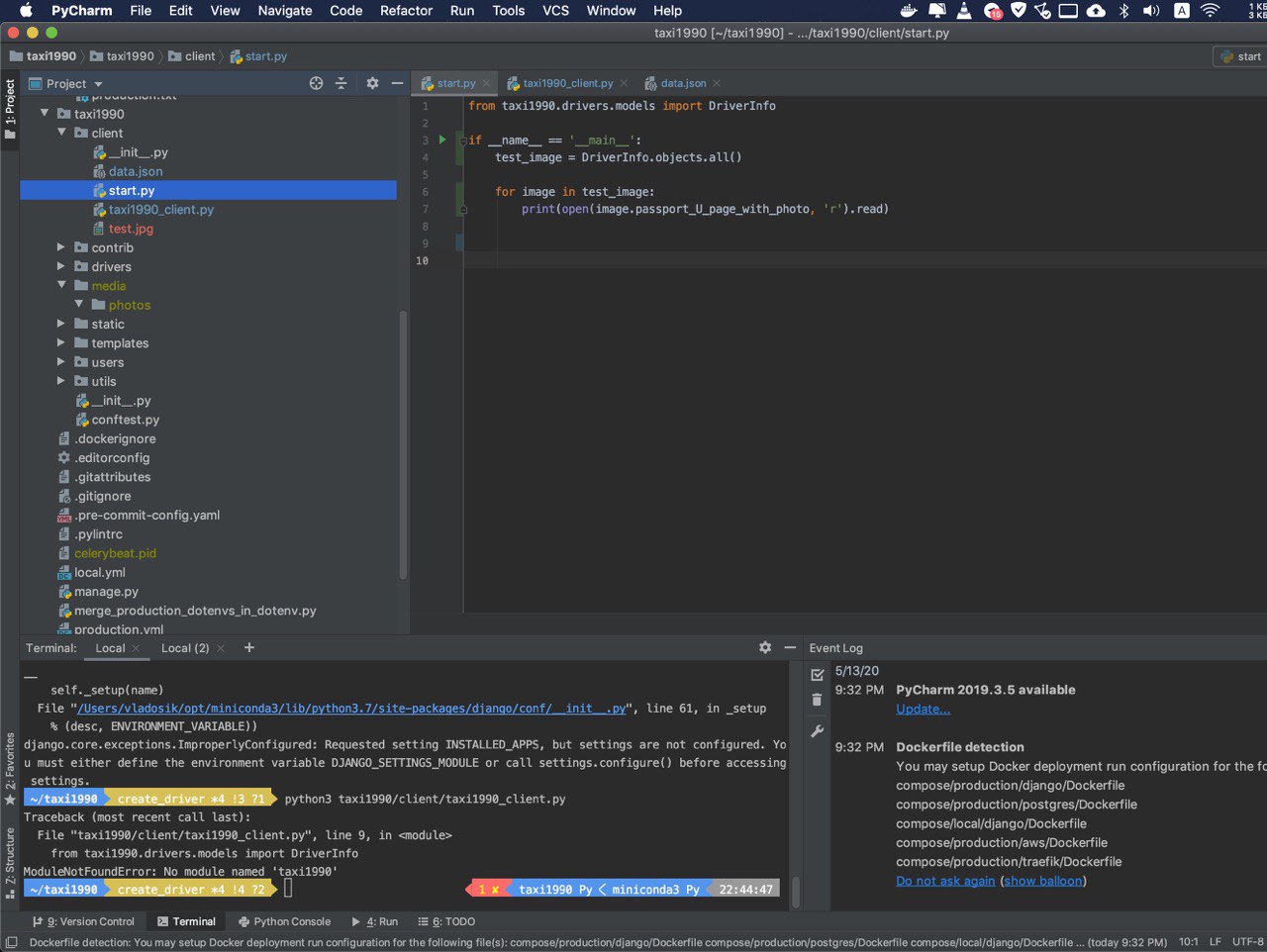Open the Tools menu
This screenshot has height=952, width=1267.
coord(508,11)
